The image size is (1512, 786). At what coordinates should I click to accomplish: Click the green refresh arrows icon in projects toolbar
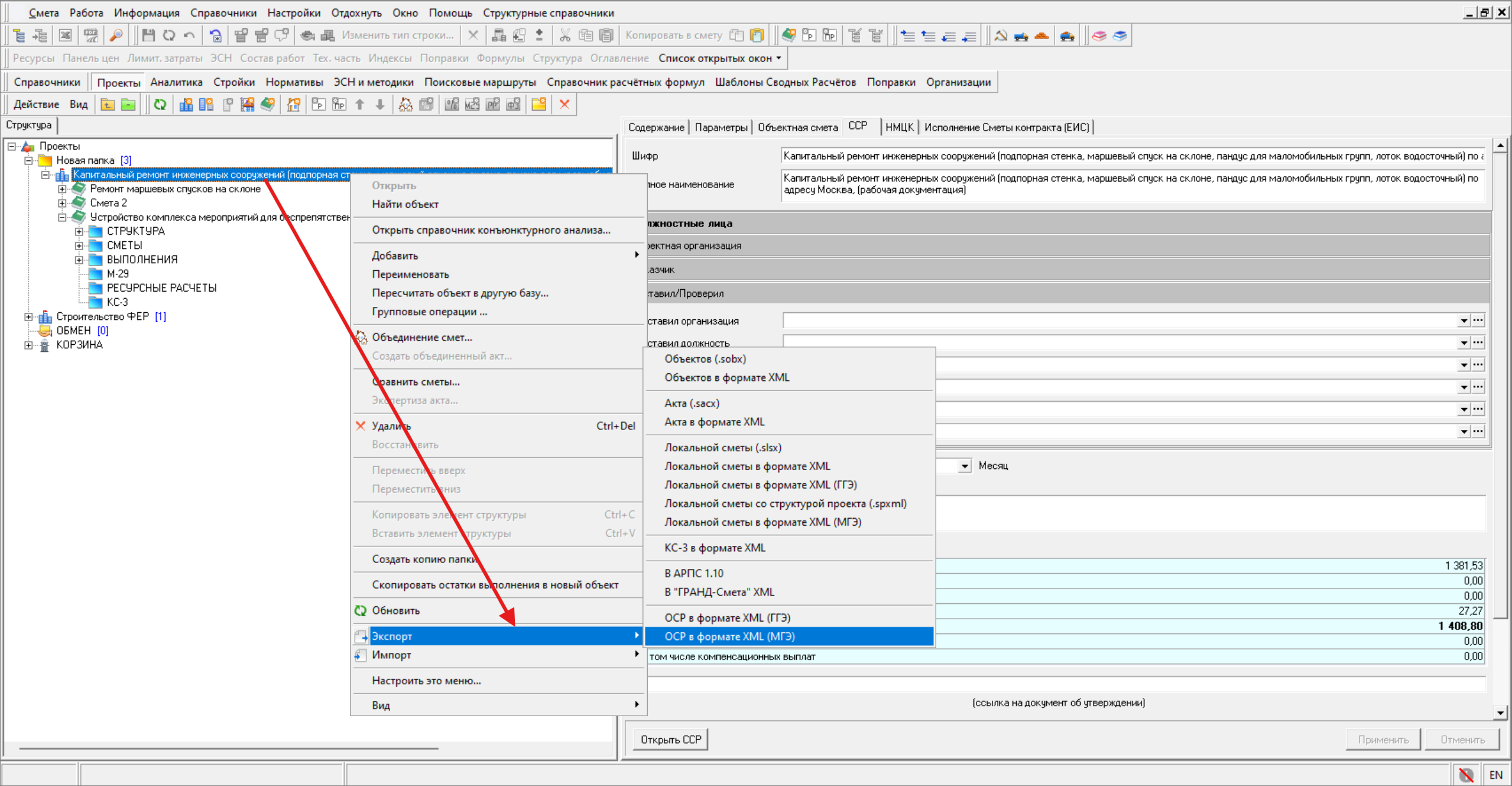(160, 105)
